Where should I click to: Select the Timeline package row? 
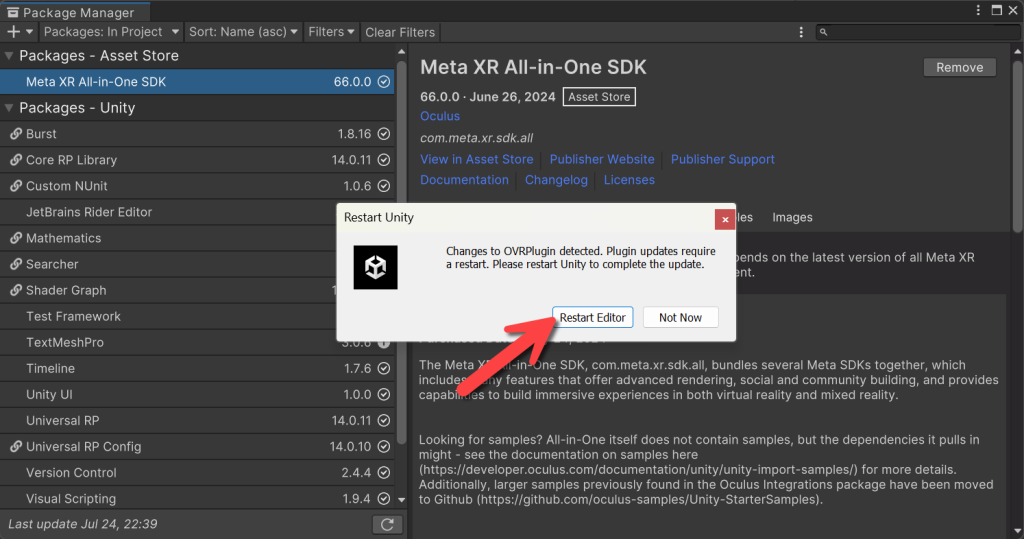tap(197, 368)
